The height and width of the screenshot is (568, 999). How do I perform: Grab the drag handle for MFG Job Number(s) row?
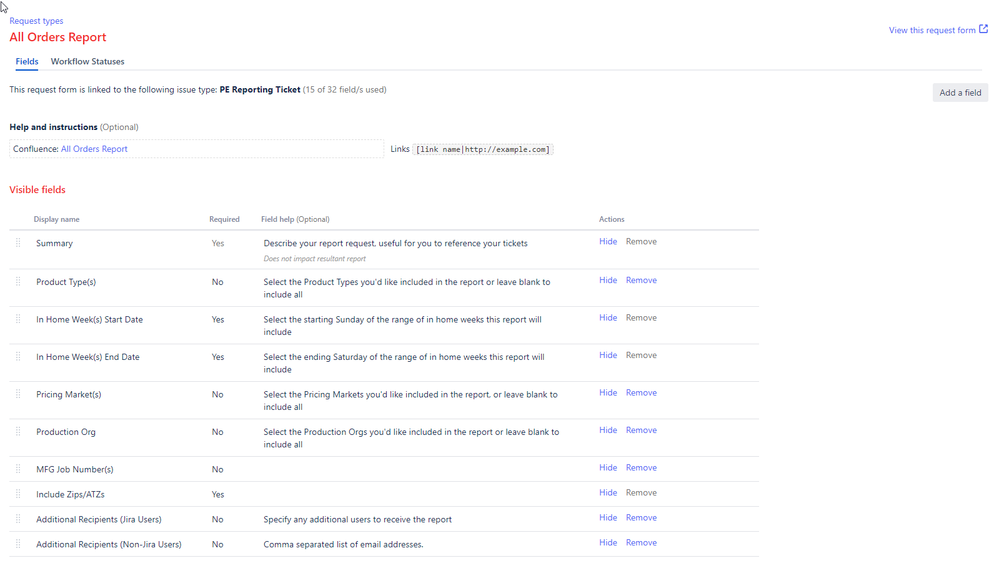(18, 469)
